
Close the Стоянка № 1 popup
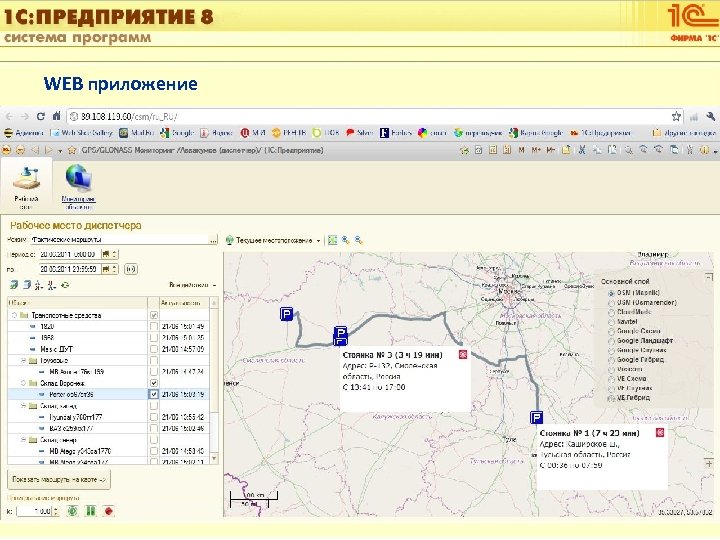659,433
